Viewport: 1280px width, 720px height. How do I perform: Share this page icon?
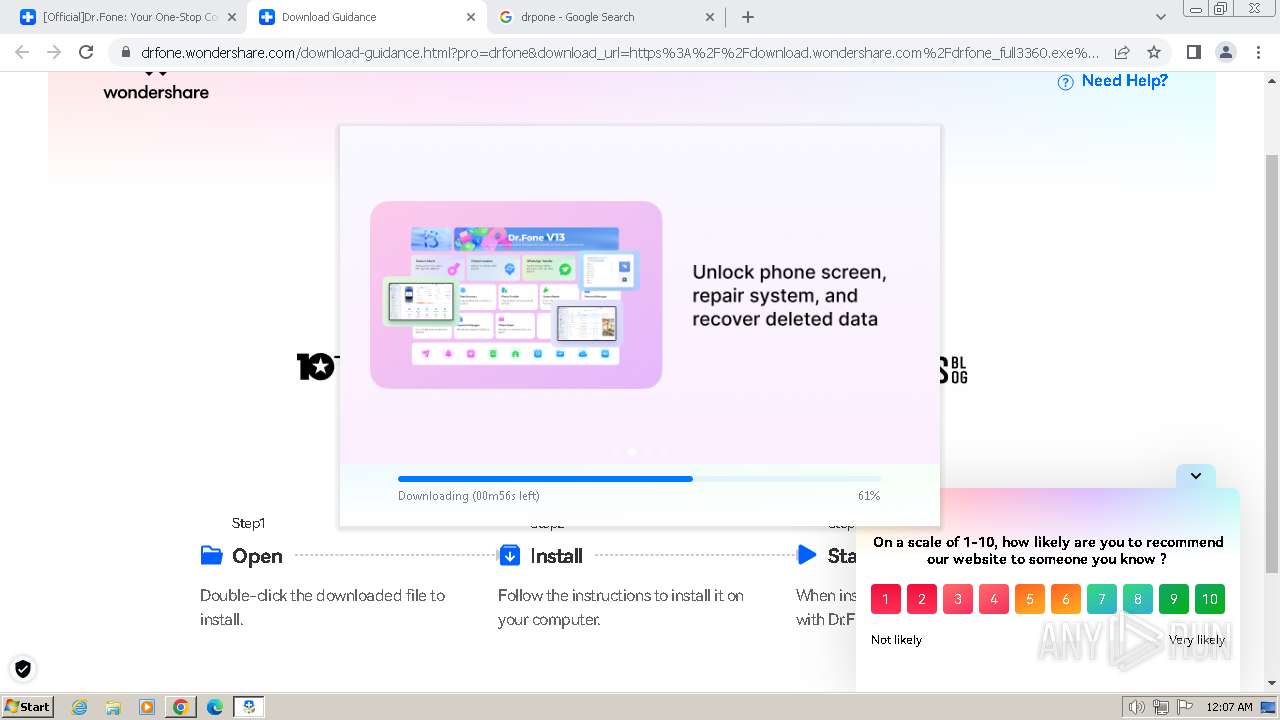click(x=1122, y=53)
